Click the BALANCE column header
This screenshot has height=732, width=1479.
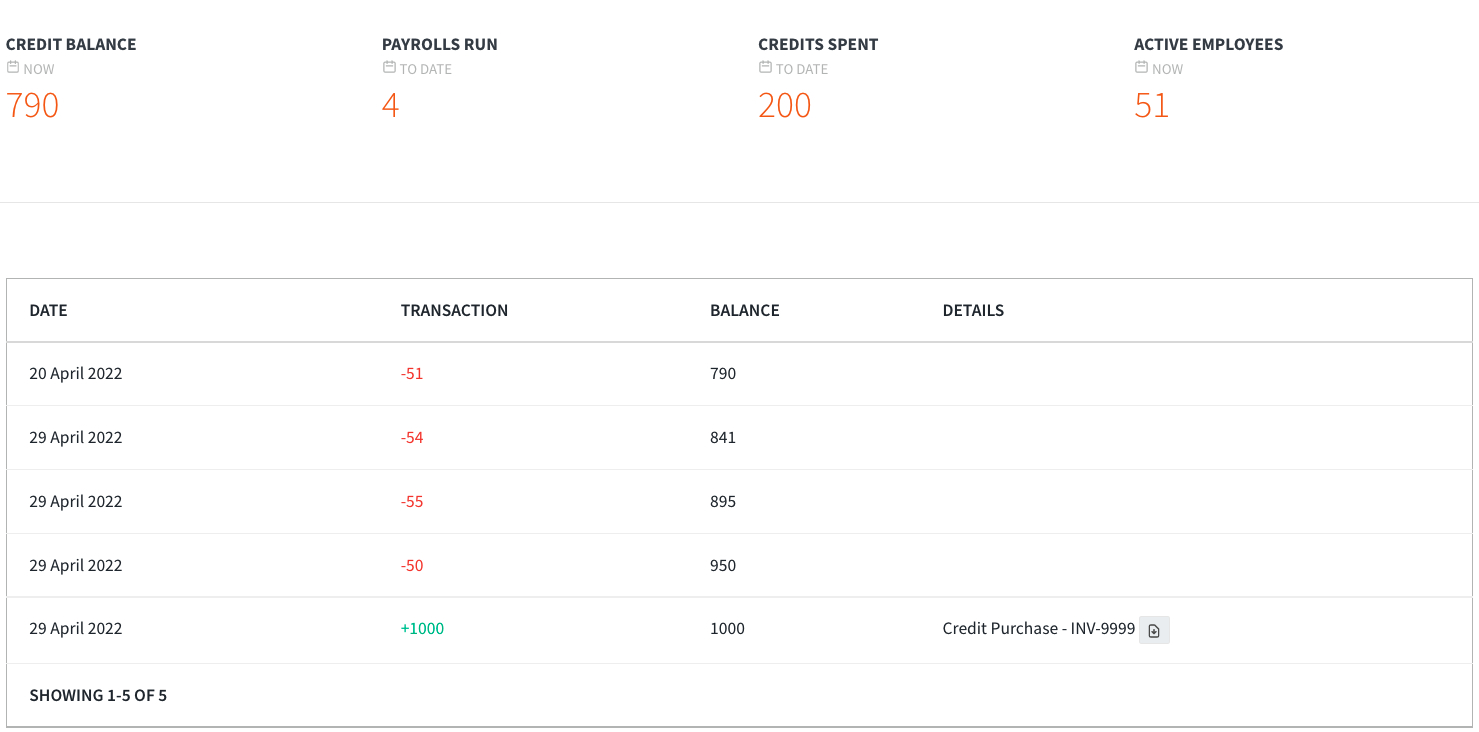(744, 310)
